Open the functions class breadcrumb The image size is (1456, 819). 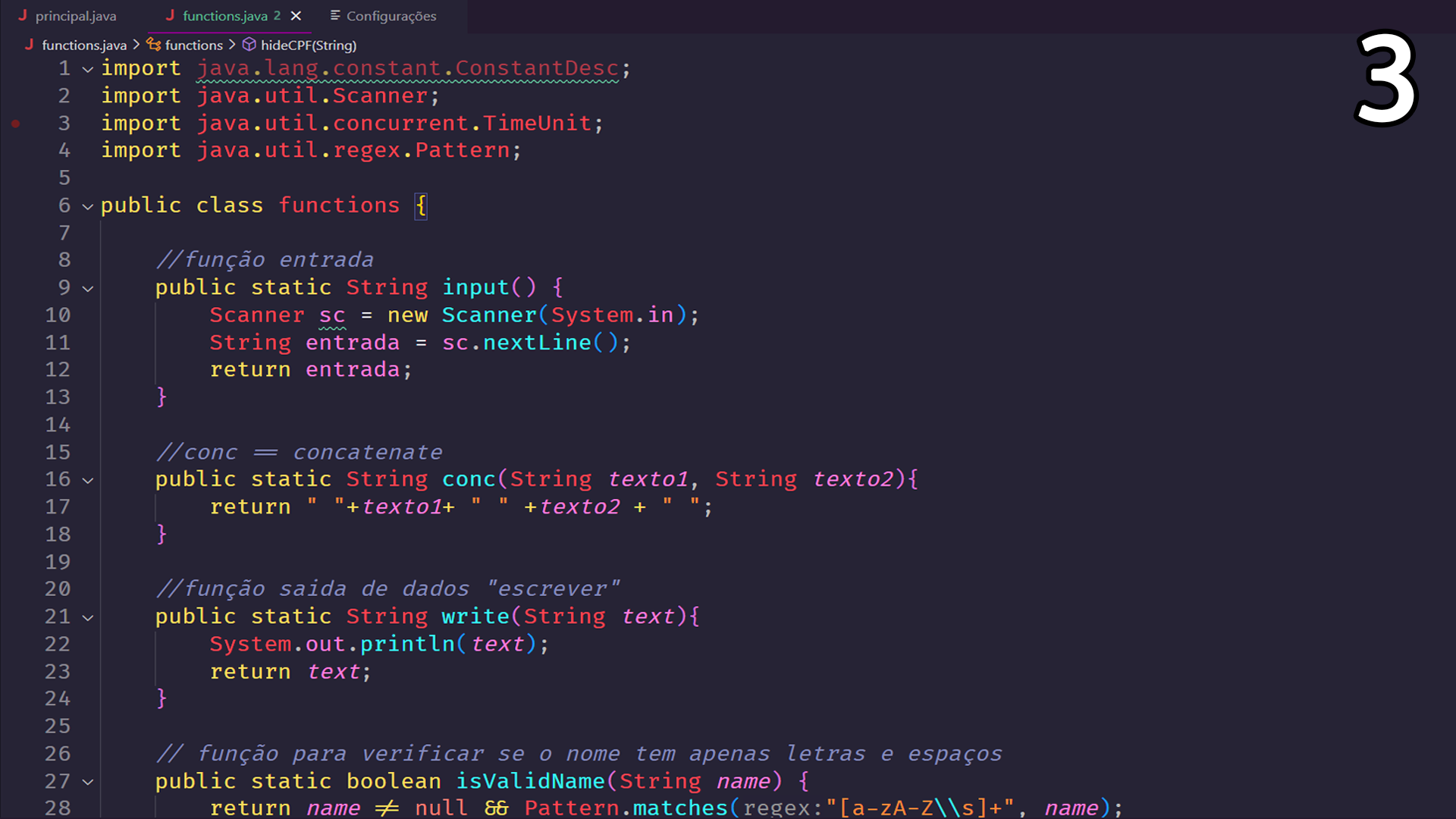(x=194, y=45)
